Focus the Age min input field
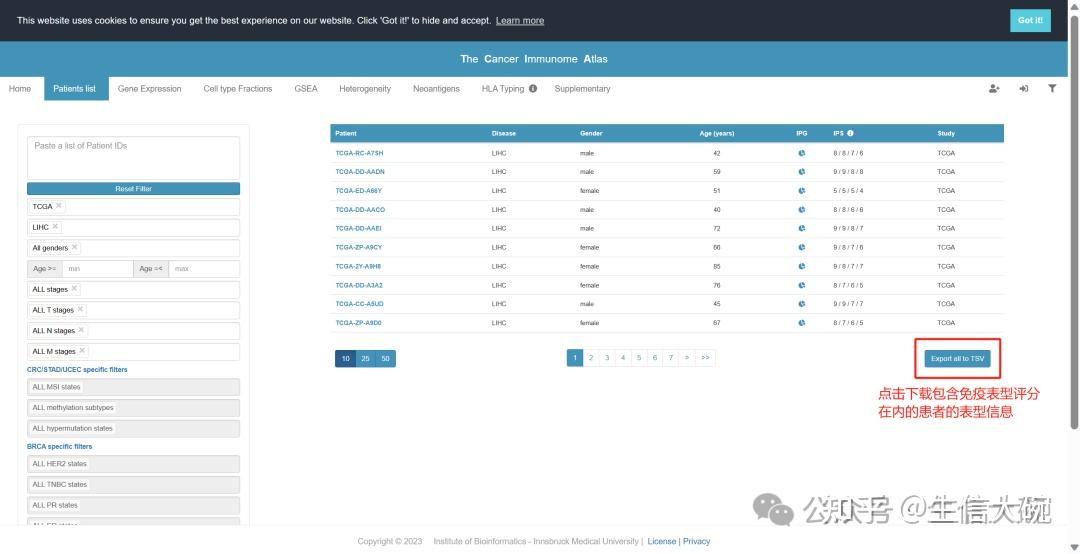Screen dimensions: 1080x554 click(x=97, y=269)
